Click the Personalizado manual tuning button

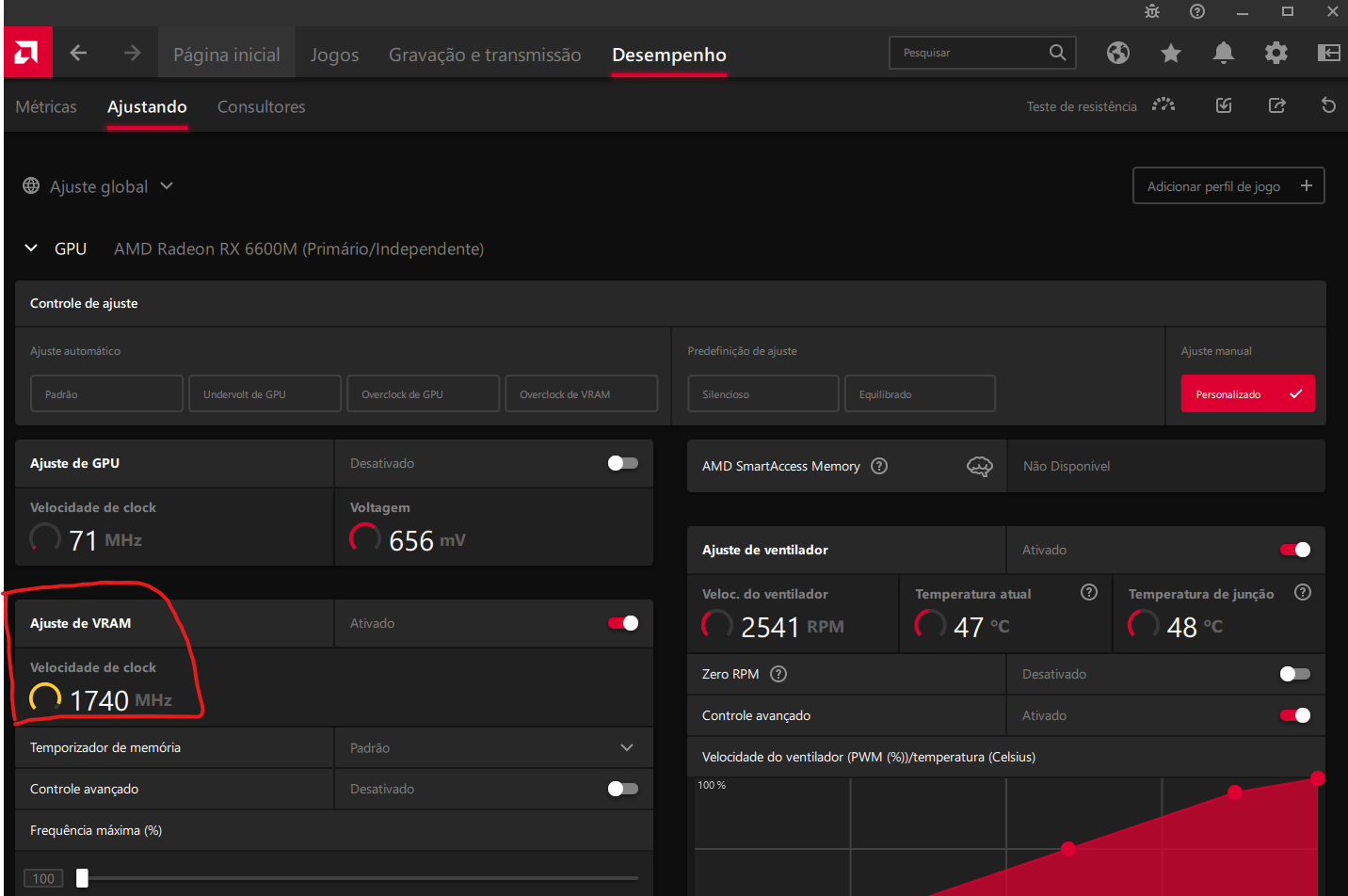[x=1247, y=393]
